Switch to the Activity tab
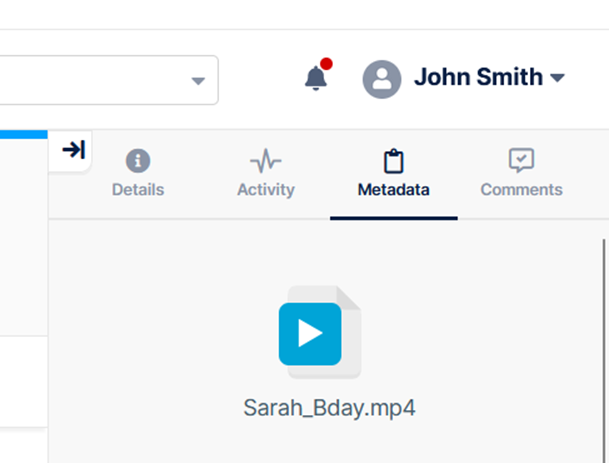This screenshot has width=609, height=463. coord(265,189)
